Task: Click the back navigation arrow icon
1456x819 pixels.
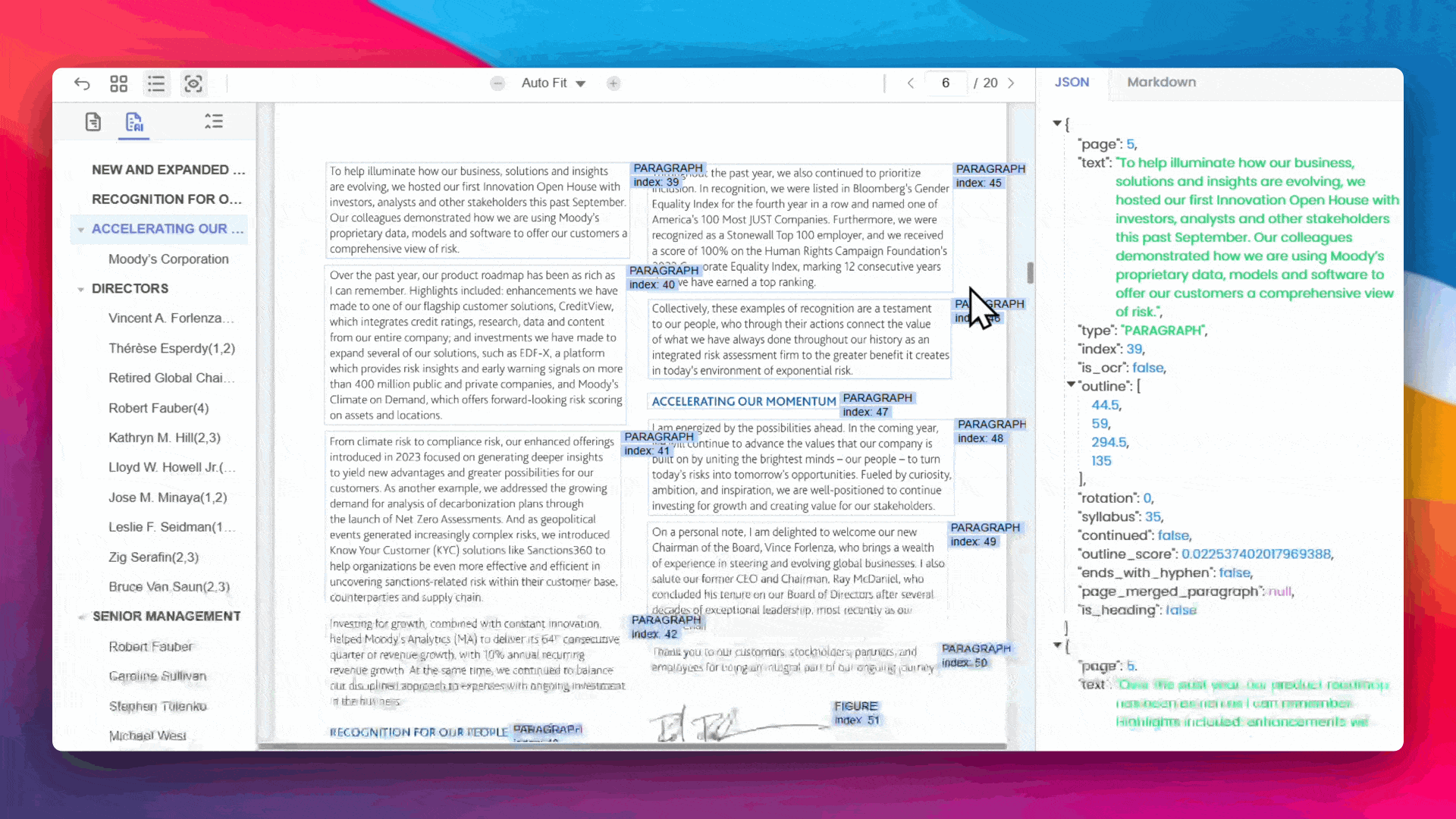Action: tap(82, 84)
